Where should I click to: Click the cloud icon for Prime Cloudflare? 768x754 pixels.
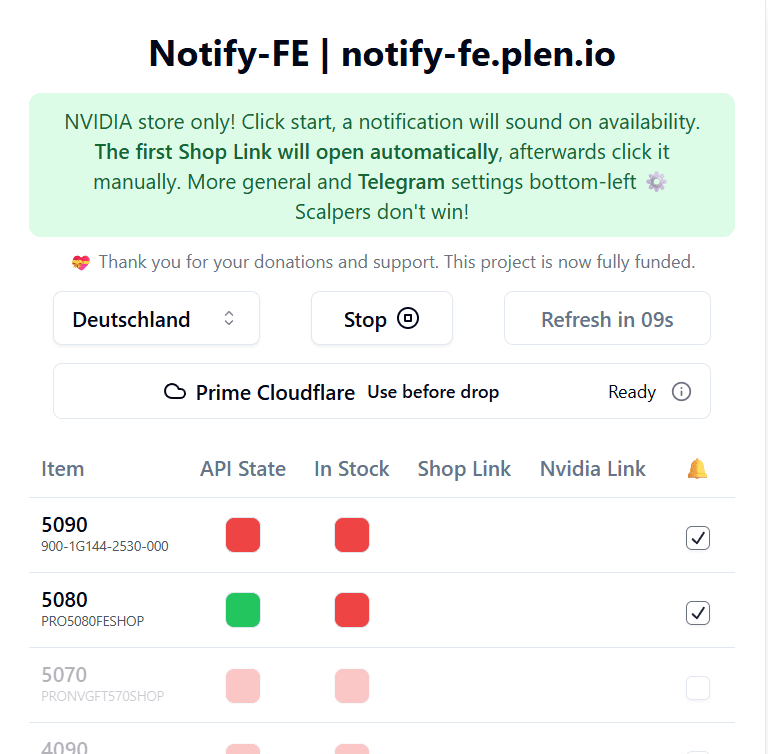click(x=175, y=392)
